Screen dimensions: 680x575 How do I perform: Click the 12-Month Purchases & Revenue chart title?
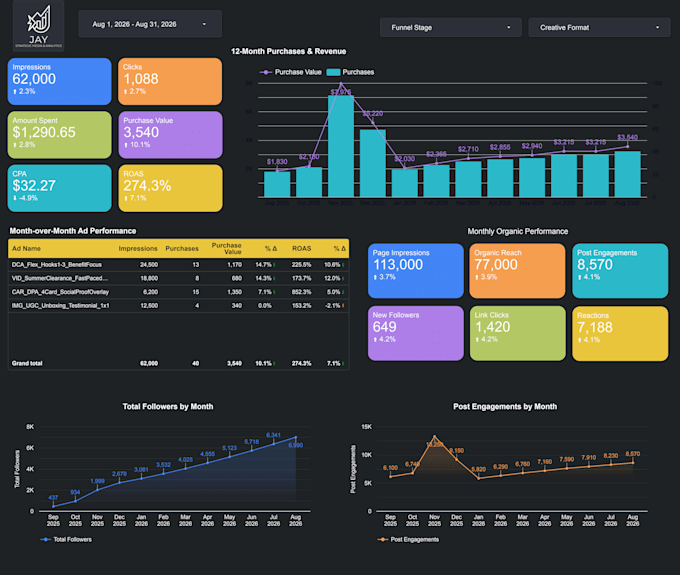(288, 51)
